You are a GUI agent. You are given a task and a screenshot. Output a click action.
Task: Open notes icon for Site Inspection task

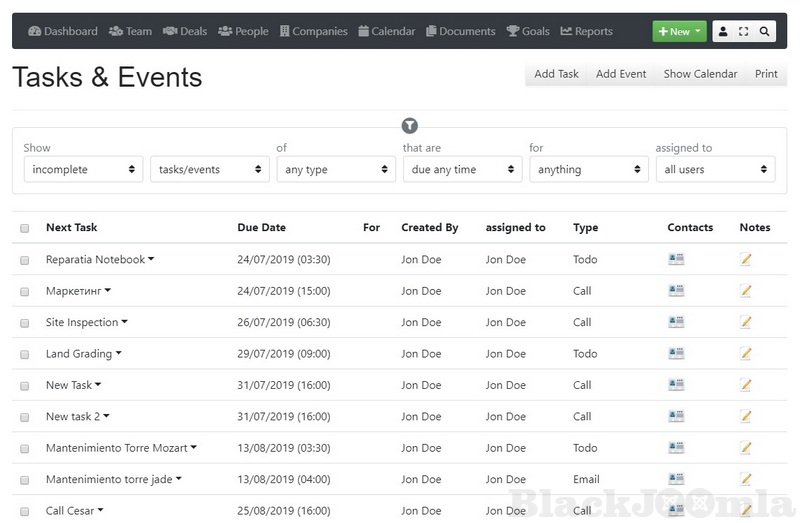pyautogui.click(x=745, y=323)
